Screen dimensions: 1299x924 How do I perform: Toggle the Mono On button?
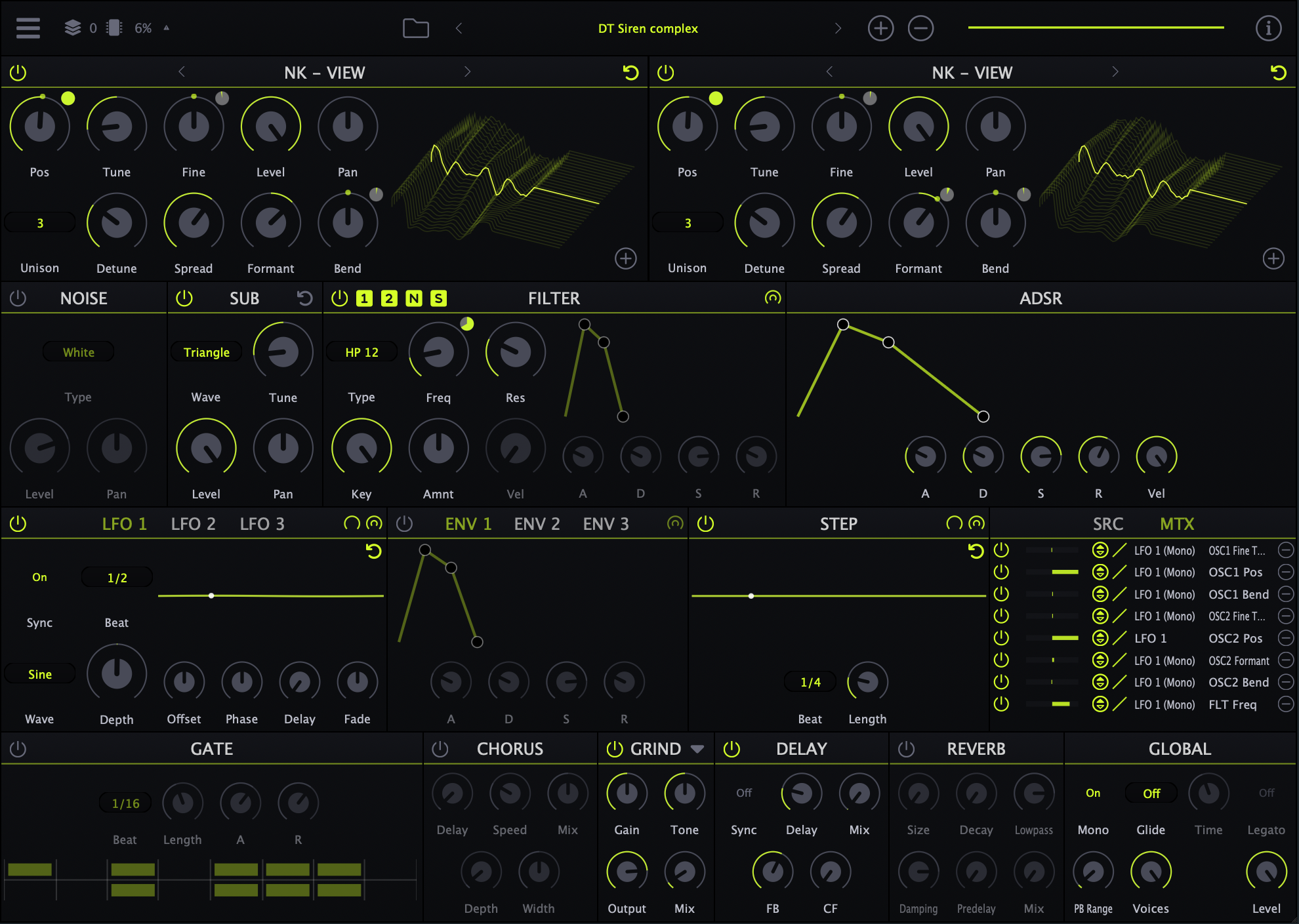[x=1093, y=793]
